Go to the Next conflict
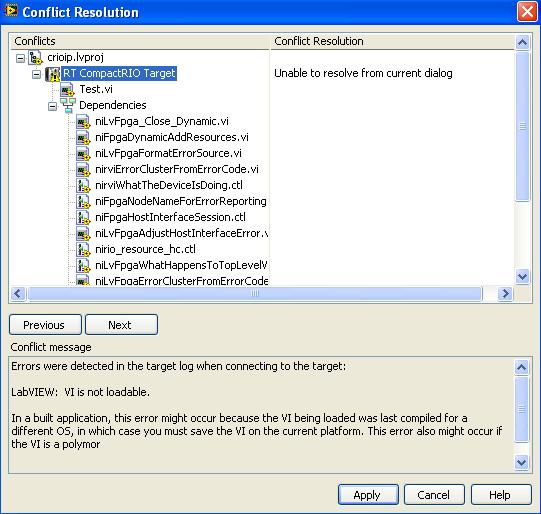Screen dimensions: 541x514 pos(121,325)
